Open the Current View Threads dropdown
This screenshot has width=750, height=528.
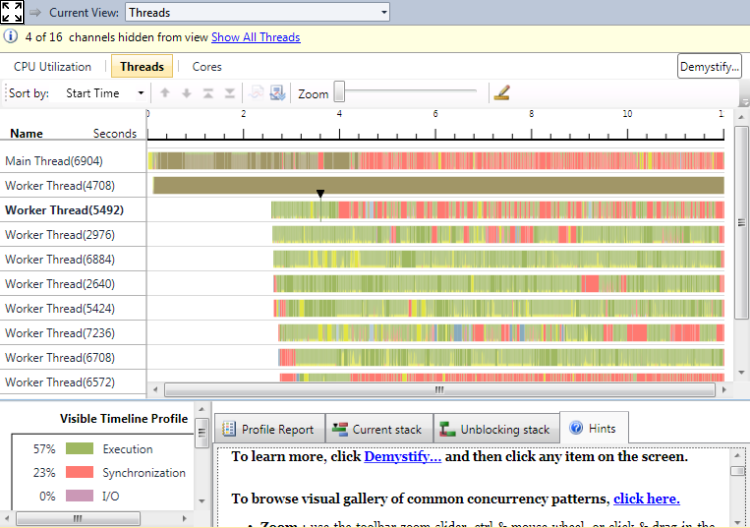click(x=257, y=12)
